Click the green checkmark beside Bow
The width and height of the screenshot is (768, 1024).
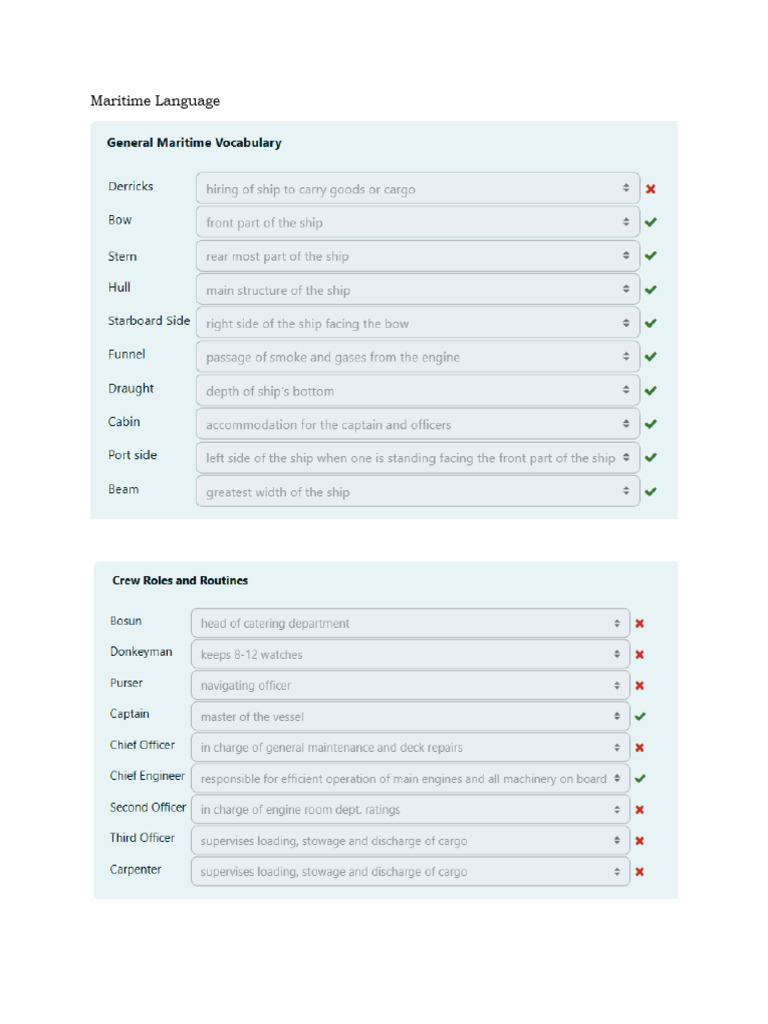point(651,222)
